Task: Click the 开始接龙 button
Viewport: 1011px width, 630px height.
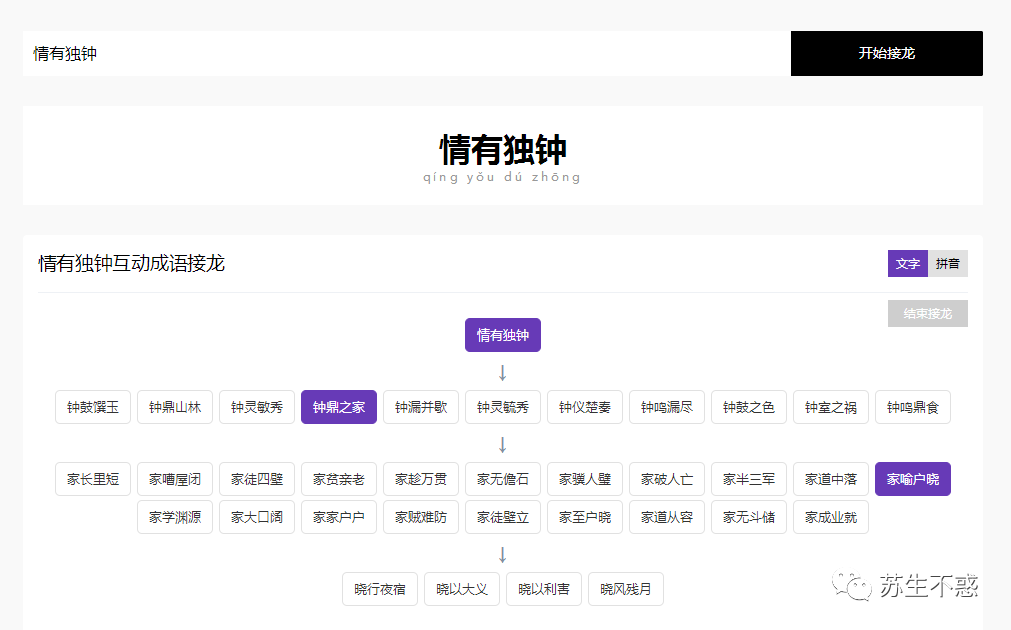Action: click(887, 54)
